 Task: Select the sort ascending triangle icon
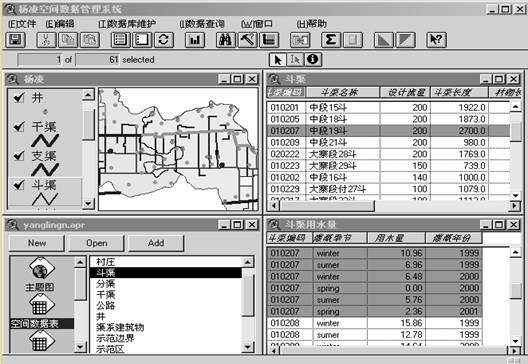384,40
